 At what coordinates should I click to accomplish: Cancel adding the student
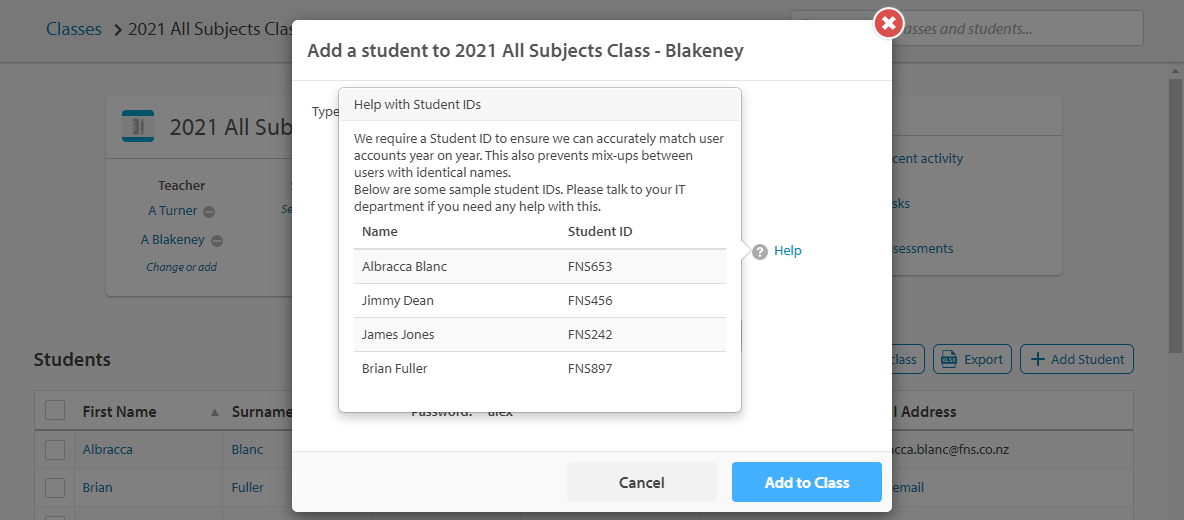coord(641,482)
